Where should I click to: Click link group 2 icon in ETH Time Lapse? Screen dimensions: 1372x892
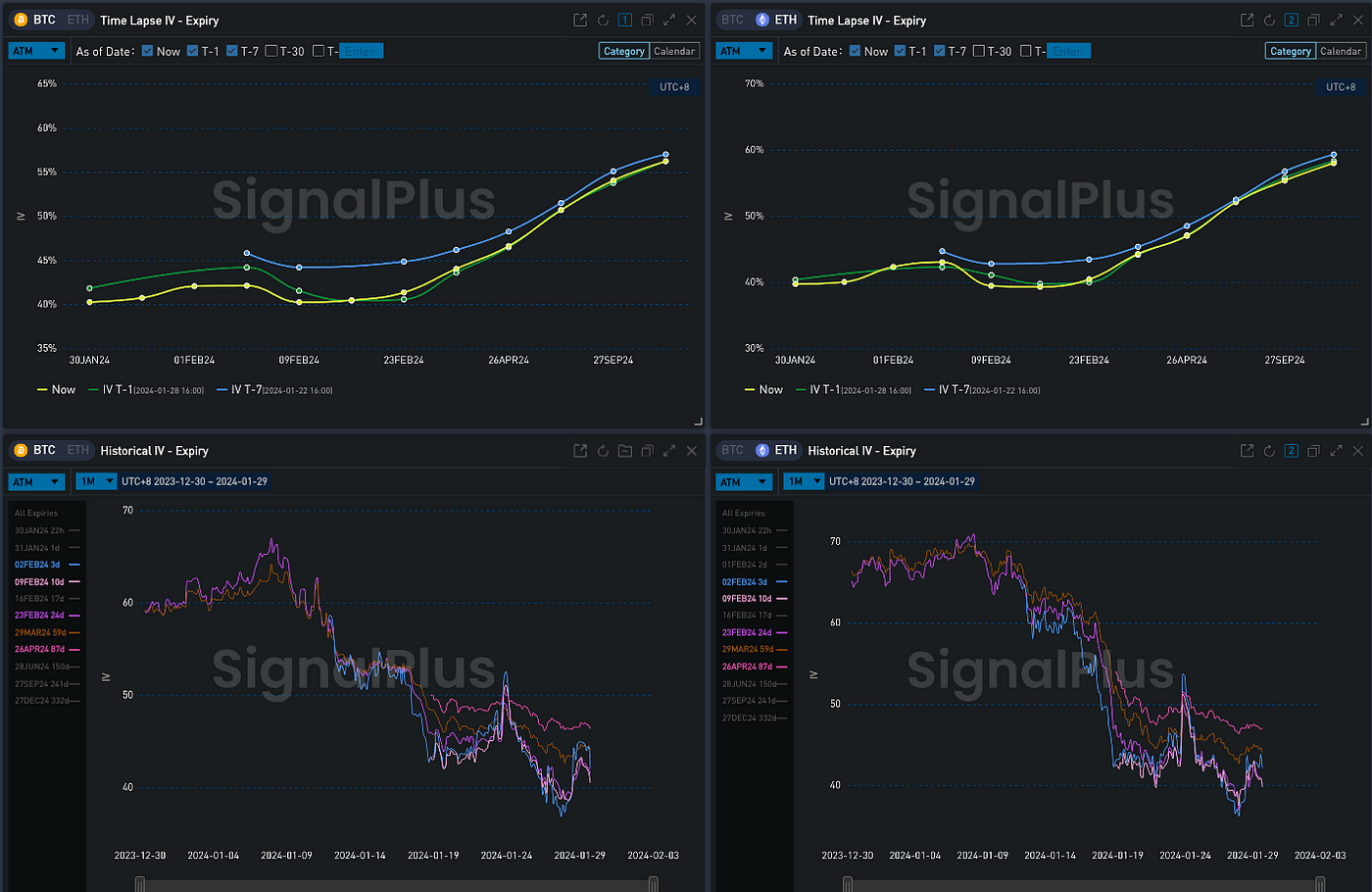pos(1291,21)
